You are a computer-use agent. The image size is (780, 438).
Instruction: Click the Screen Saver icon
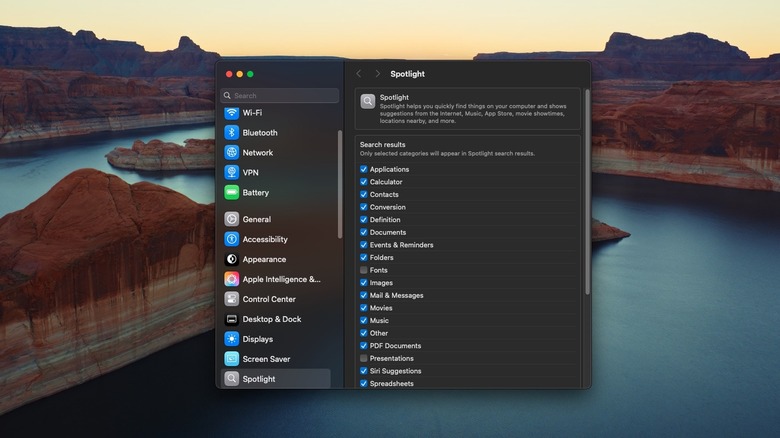coord(232,359)
